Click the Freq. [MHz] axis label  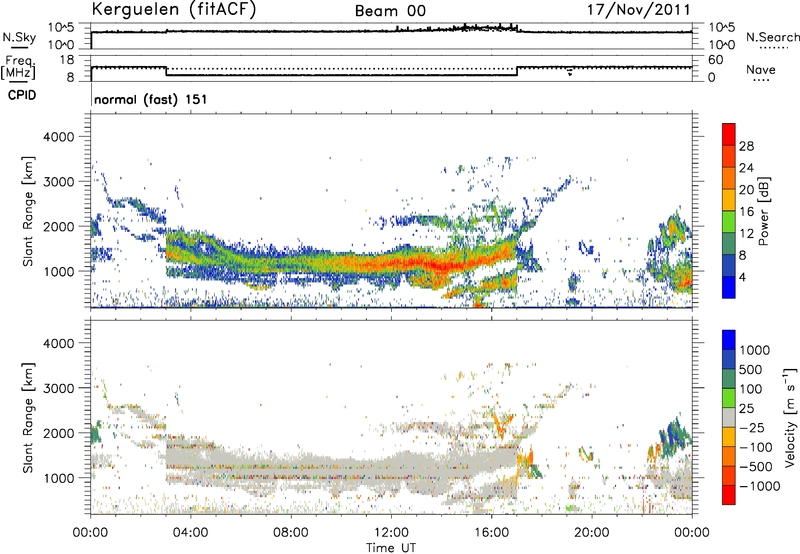[18, 67]
